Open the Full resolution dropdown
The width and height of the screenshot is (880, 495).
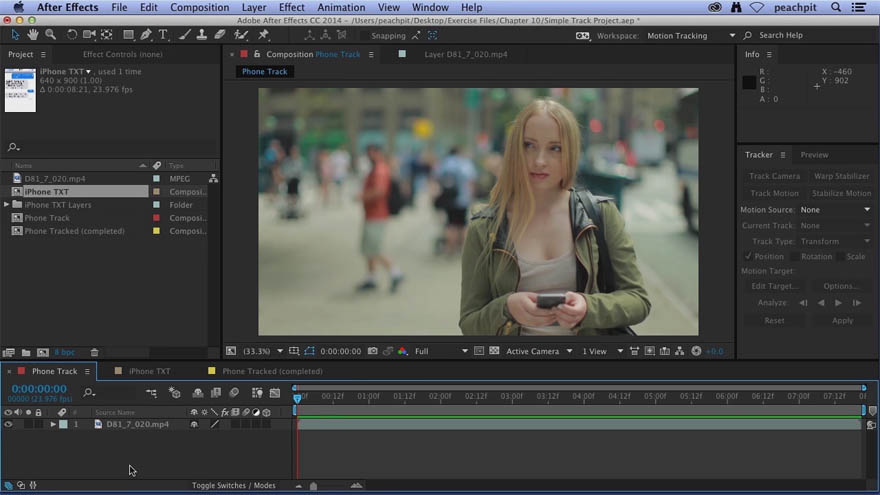[x=441, y=351]
